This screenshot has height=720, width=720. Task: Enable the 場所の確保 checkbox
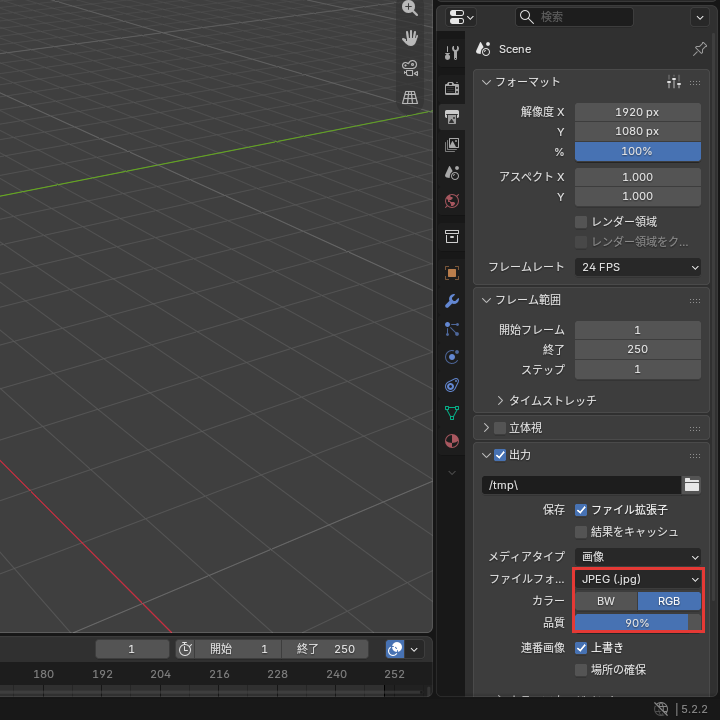tap(581, 669)
